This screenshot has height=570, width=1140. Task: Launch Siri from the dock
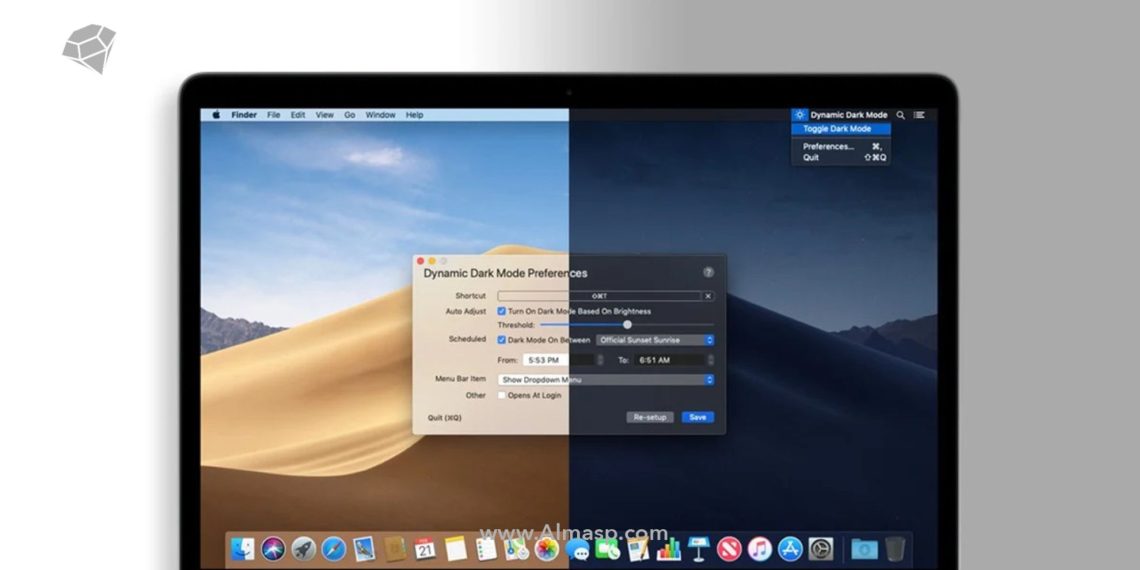pyautogui.click(x=273, y=549)
